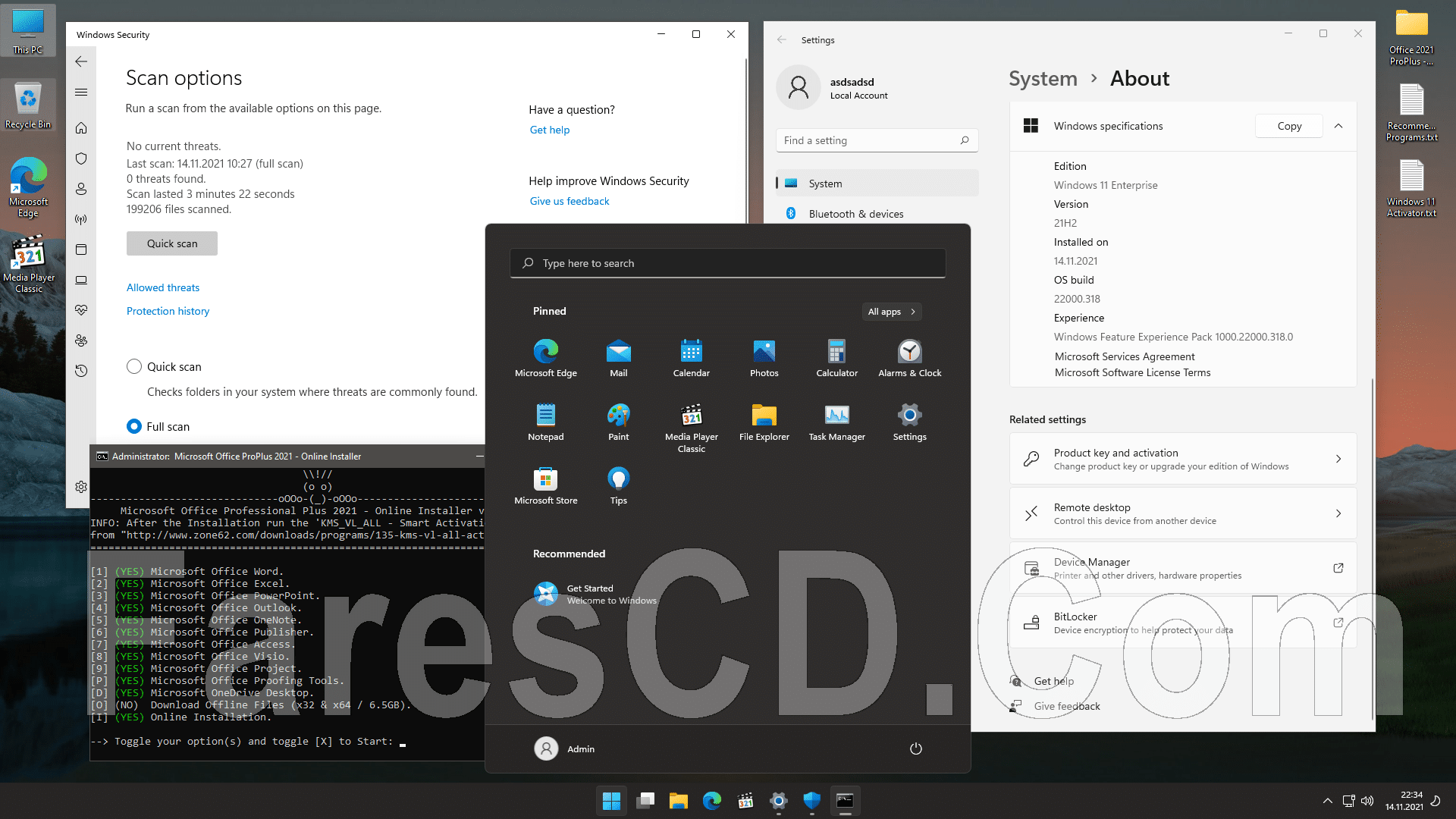Toggle the Windows Security hamburger menu
This screenshot has width=1456, height=819.
click(x=81, y=92)
